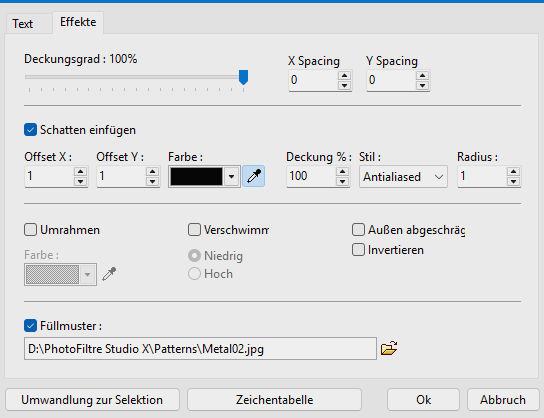Increase the X Spacing value
544x418 pixels.
click(344, 75)
